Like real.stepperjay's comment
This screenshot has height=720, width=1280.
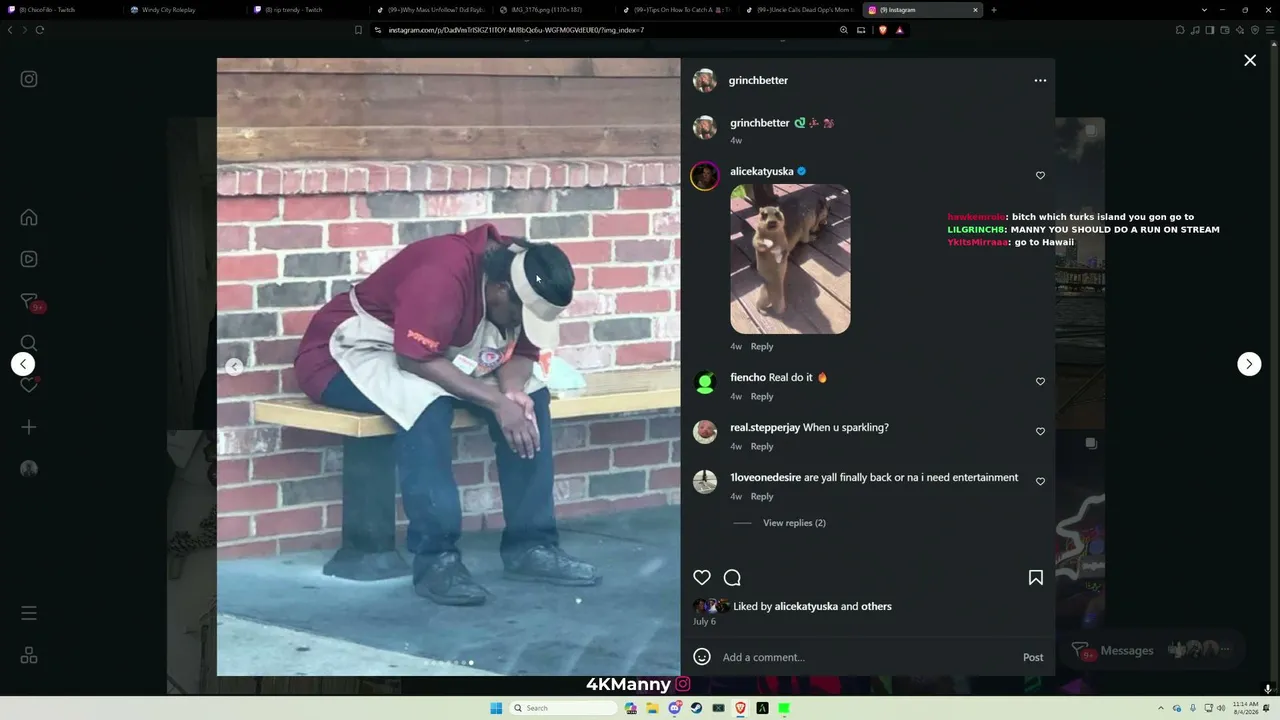[x=1040, y=432]
